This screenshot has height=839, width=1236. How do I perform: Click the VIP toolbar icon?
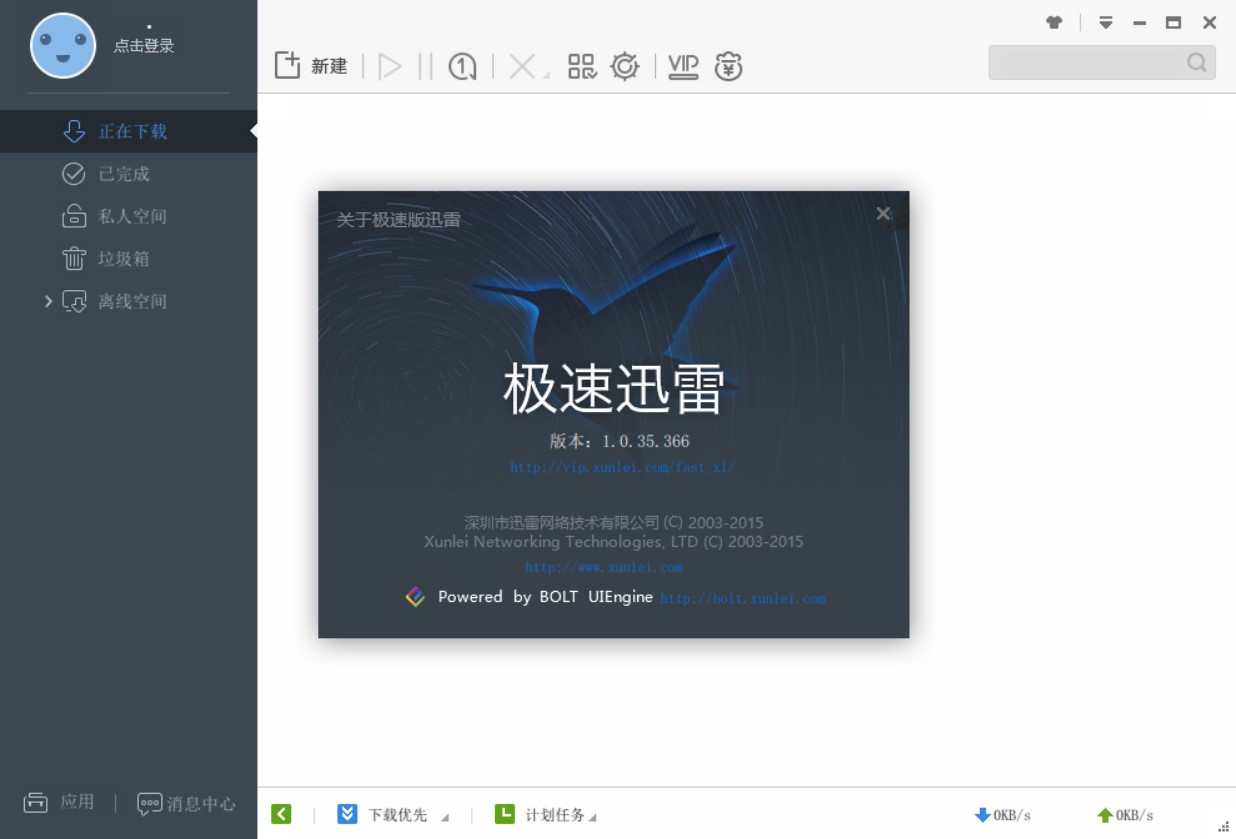683,66
